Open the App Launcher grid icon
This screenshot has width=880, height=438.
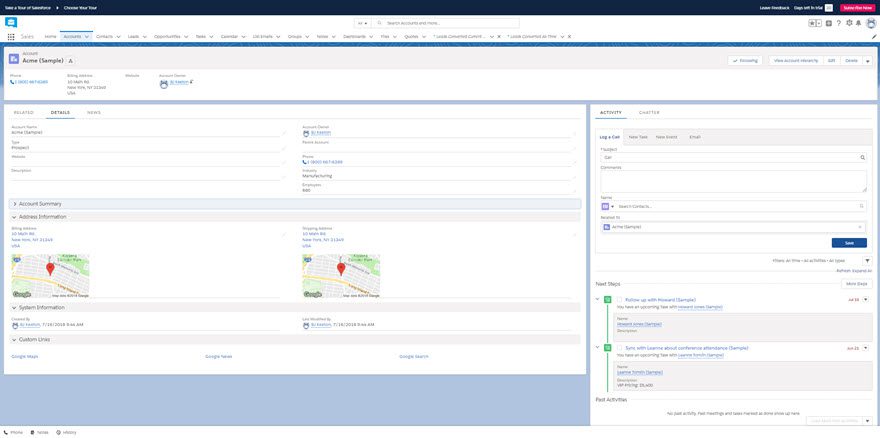(x=11, y=36)
